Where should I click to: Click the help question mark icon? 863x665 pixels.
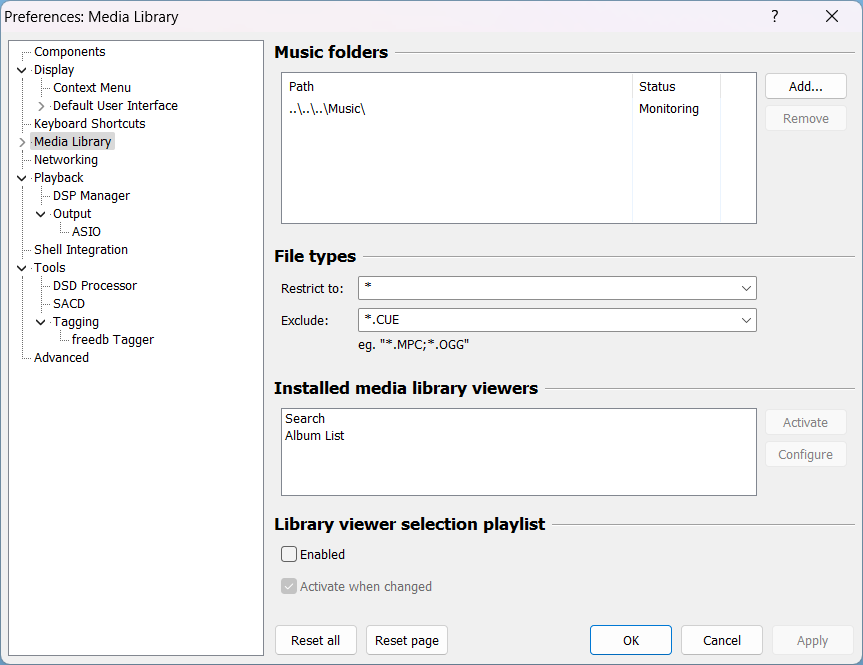pos(774,16)
